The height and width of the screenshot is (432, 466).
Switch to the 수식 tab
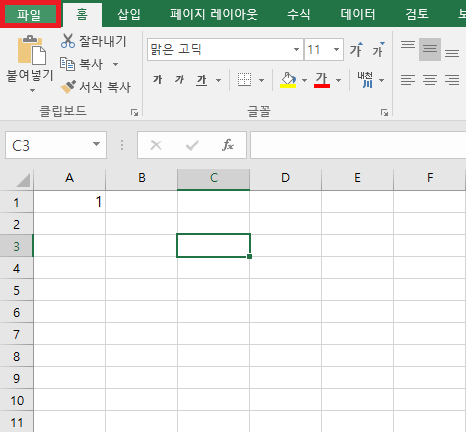(298, 14)
